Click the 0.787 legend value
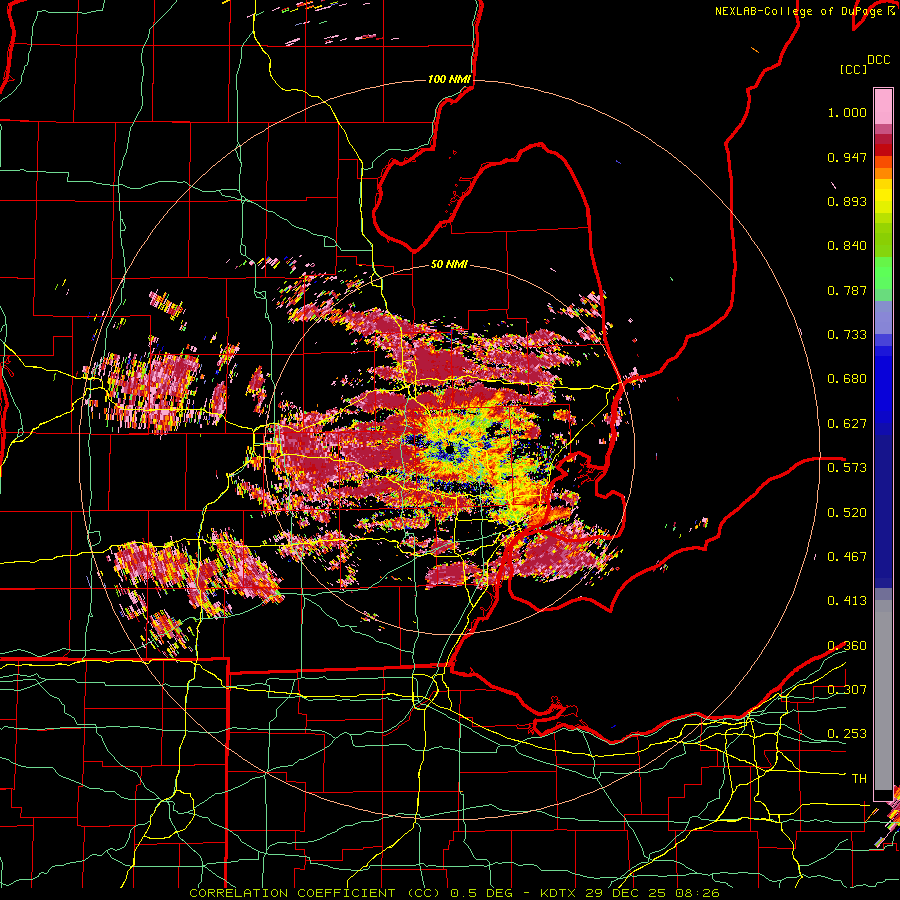Image resolution: width=900 pixels, height=900 pixels. click(847, 290)
